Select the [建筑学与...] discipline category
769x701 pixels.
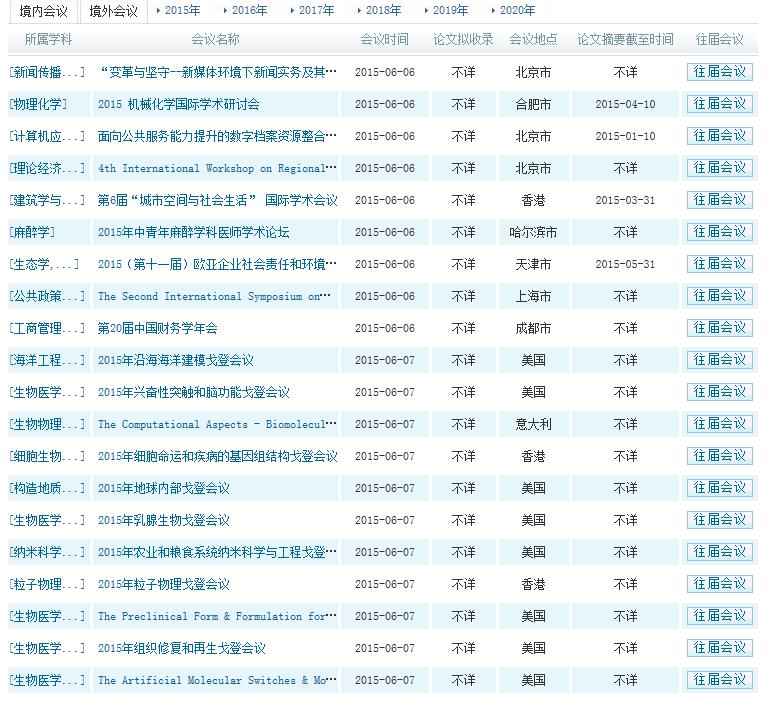(47, 200)
